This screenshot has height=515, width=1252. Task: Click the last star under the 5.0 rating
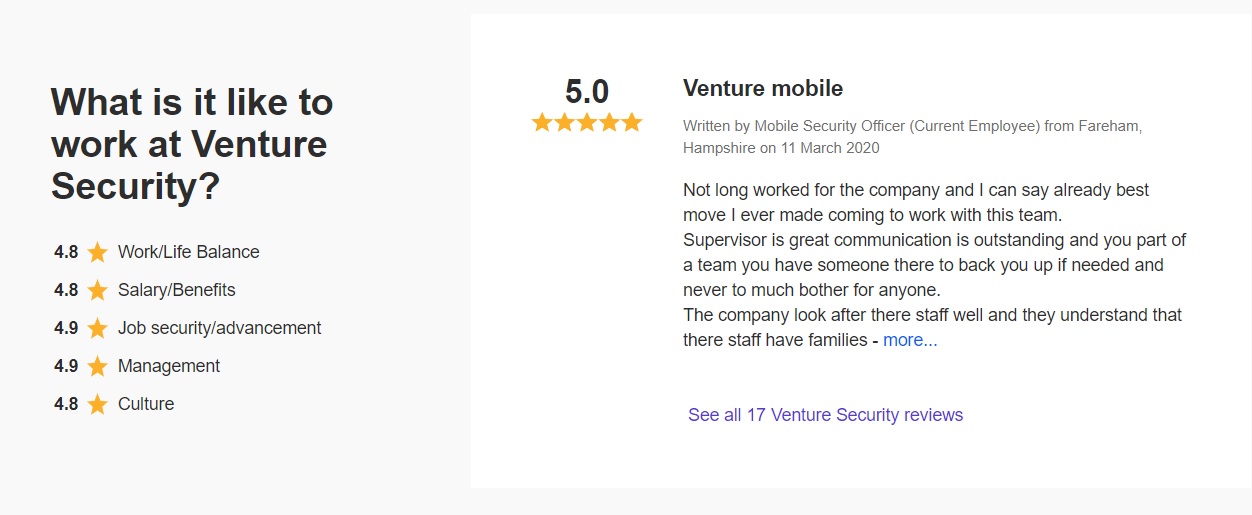pyautogui.click(x=631, y=122)
